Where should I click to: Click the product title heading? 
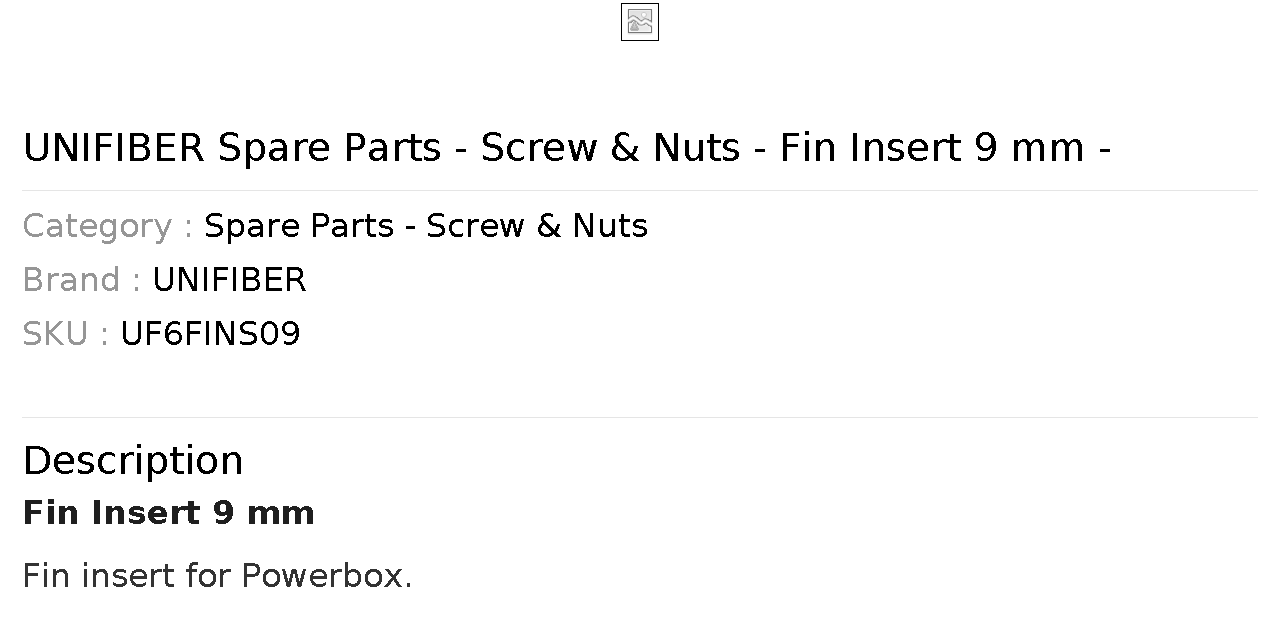pos(567,148)
